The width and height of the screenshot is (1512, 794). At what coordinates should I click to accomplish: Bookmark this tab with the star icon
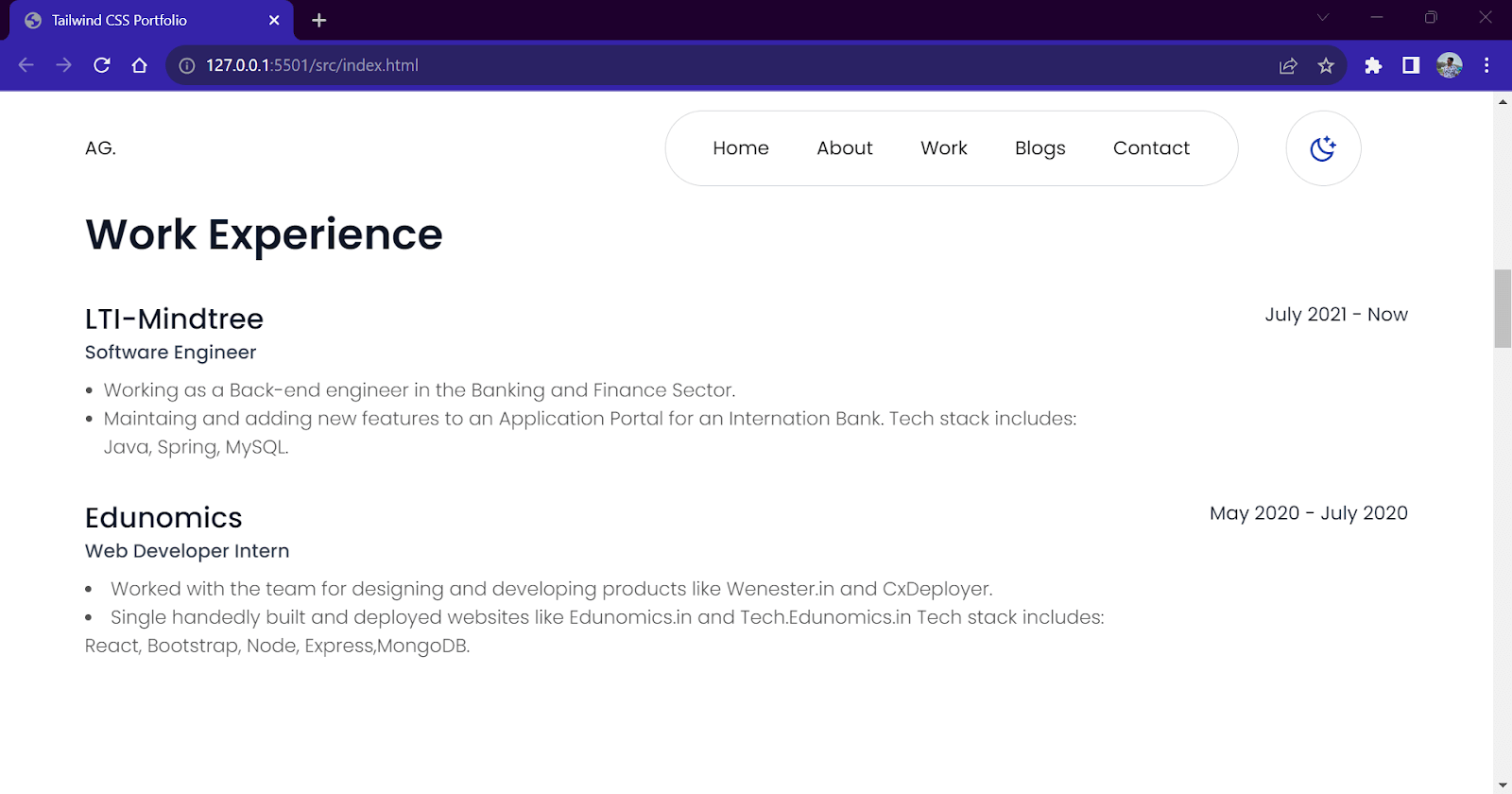click(x=1326, y=65)
